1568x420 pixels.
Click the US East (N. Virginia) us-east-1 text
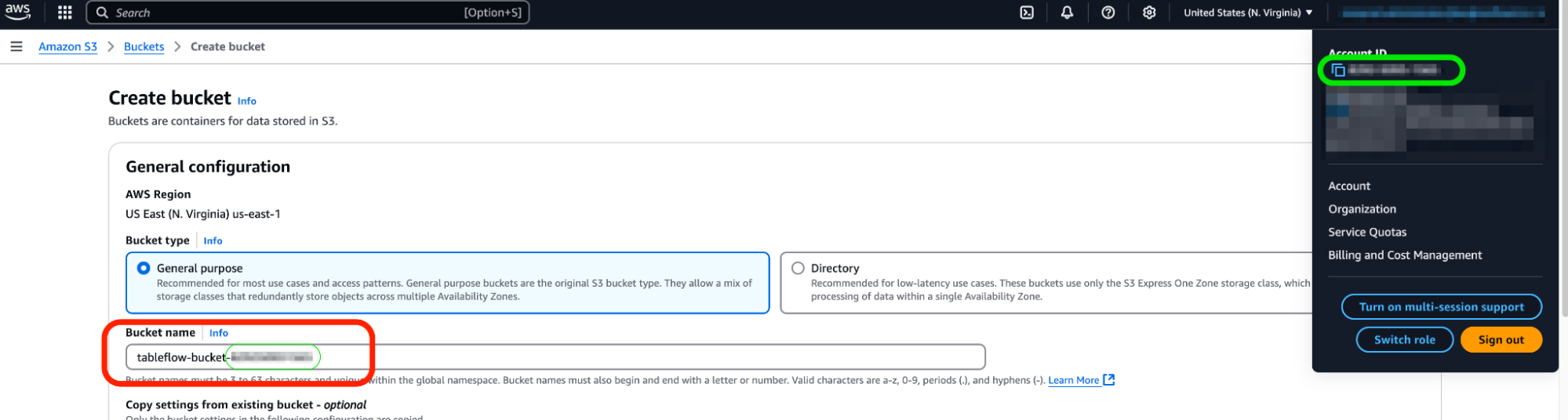pyautogui.click(x=203, y=214)
